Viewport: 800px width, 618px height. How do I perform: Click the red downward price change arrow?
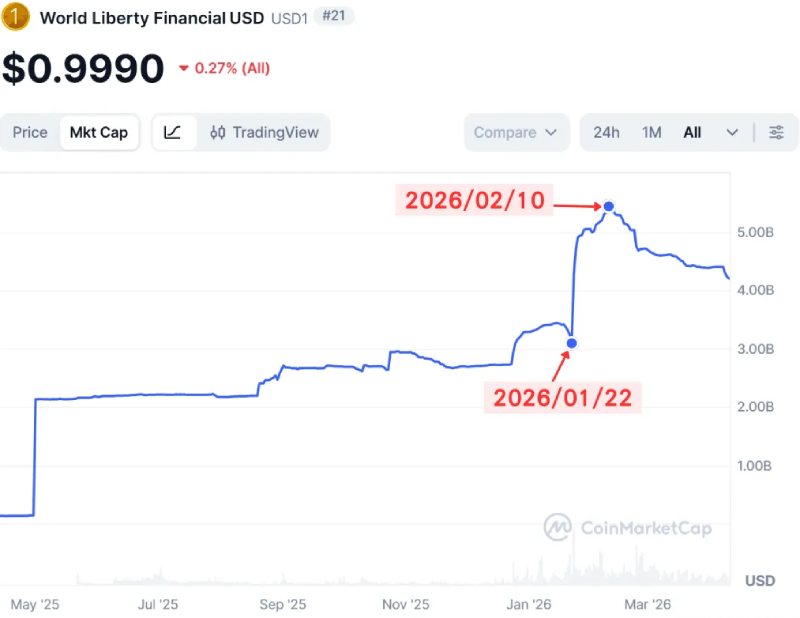coord(183,71)
